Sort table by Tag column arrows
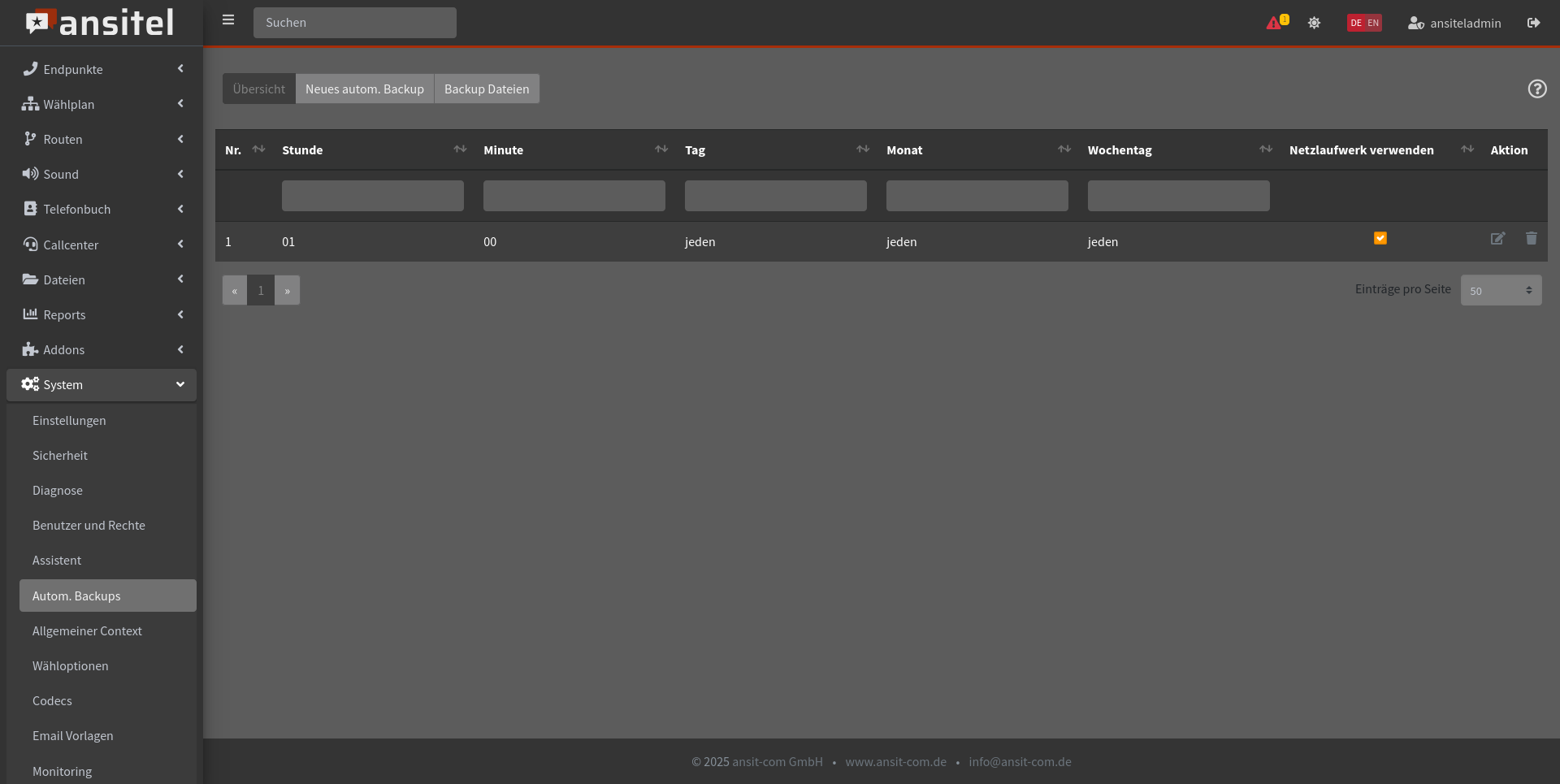The height and width of the screenshot is (784, 1560). pyautogui.click(x=863, y=149)
